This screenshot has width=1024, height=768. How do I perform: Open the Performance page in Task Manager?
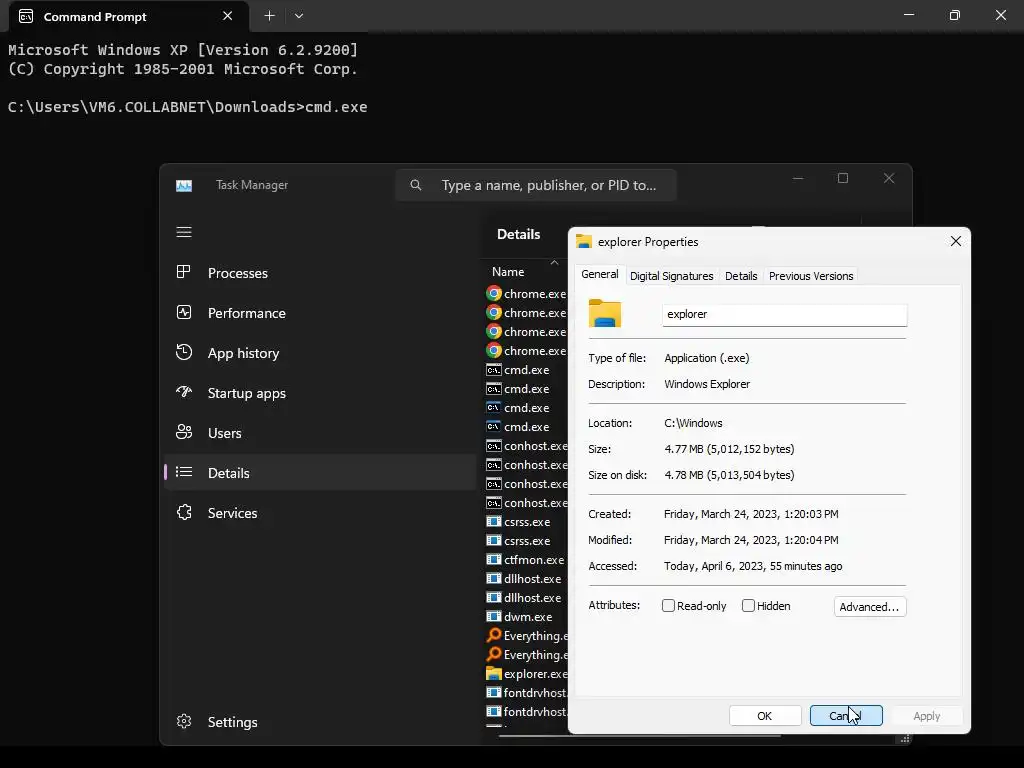tap(320, 313)
